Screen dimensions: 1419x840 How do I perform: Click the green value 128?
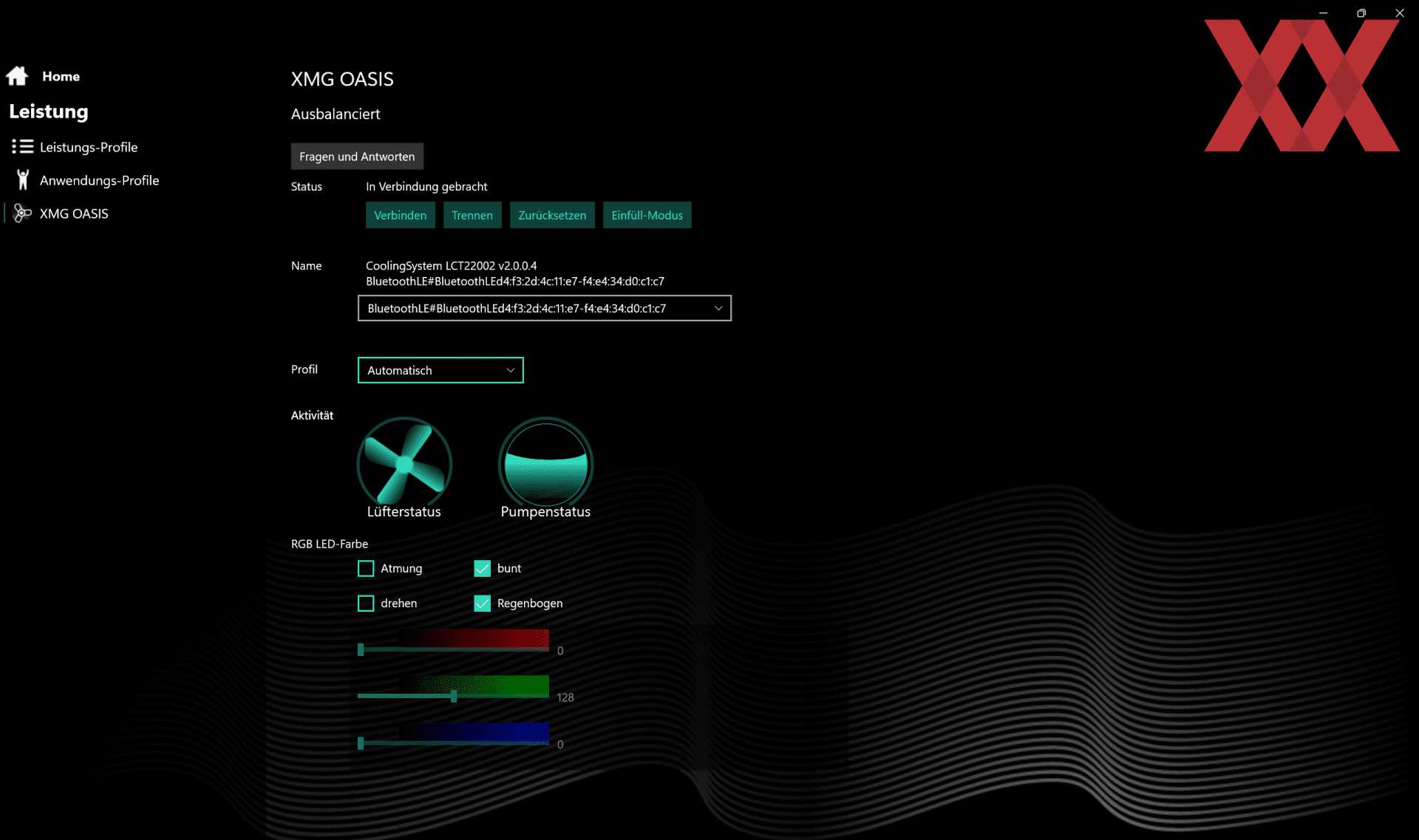click(x=565, y=697)
